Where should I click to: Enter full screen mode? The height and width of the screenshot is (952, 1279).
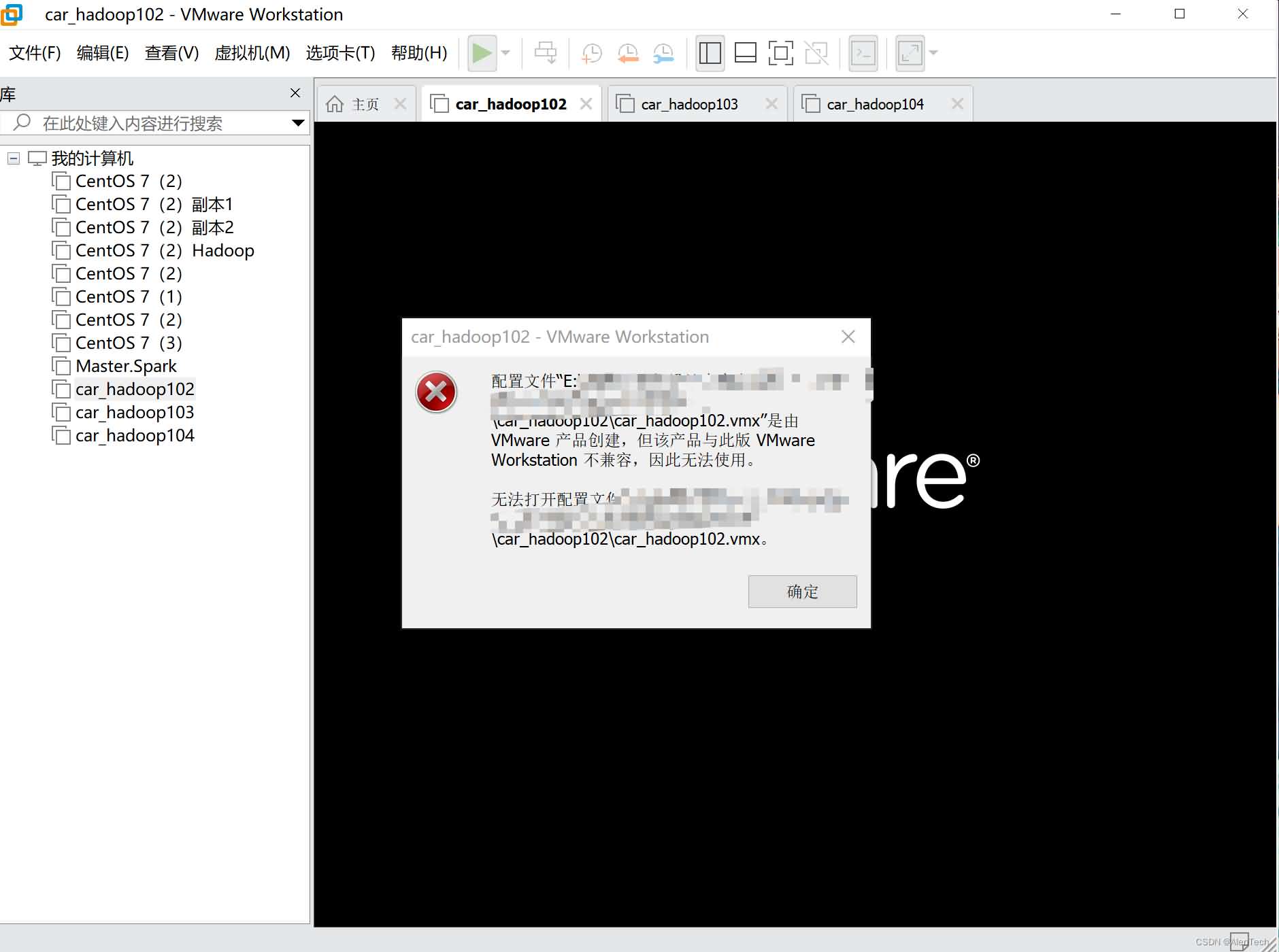(780, 52)
